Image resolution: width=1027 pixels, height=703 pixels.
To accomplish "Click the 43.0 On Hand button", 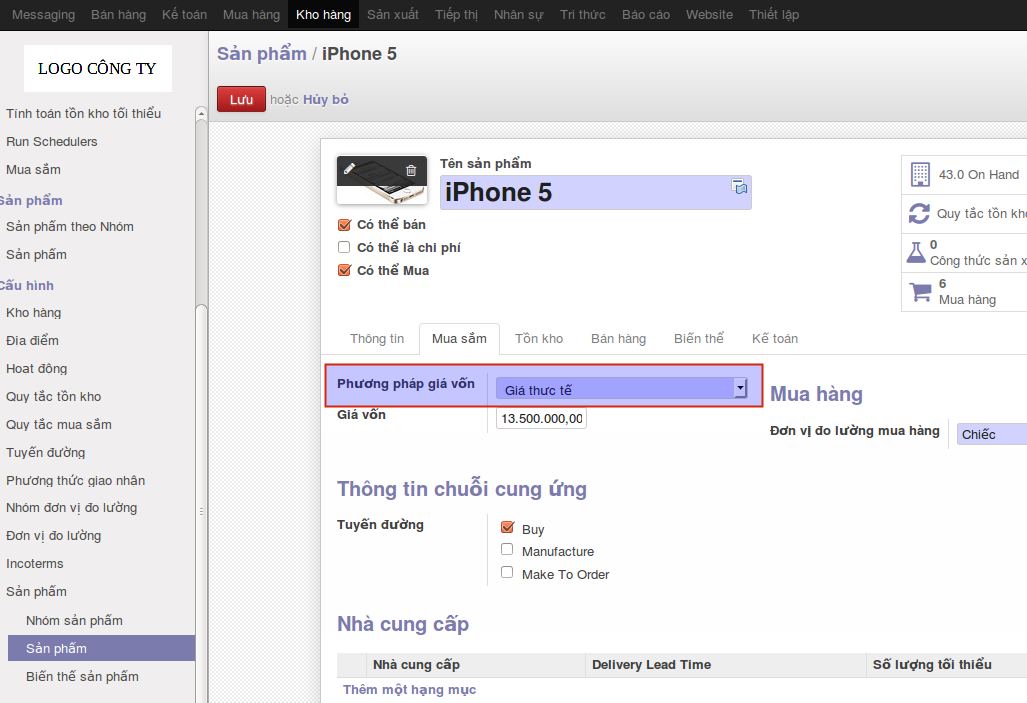I will (x=964, y=174).
